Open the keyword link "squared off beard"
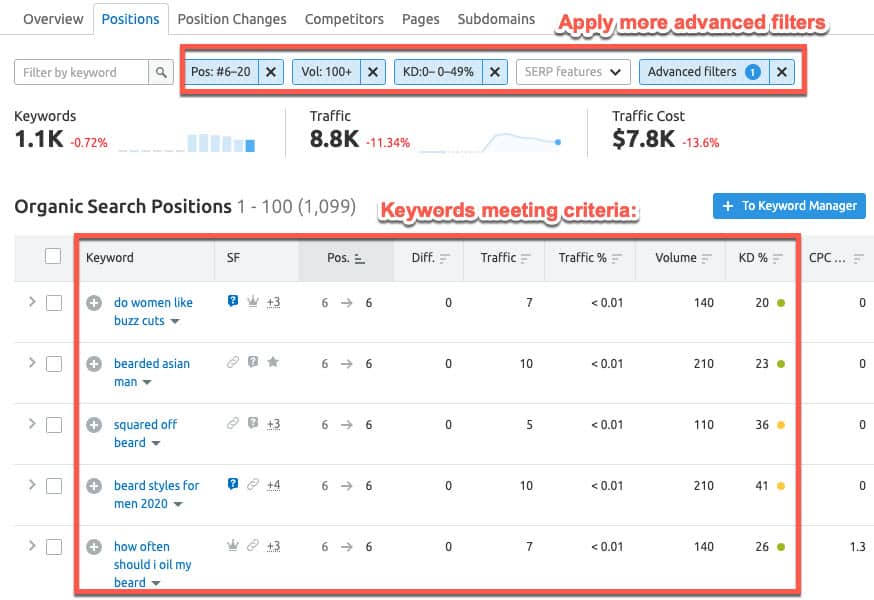 click(x=144, y=423)
